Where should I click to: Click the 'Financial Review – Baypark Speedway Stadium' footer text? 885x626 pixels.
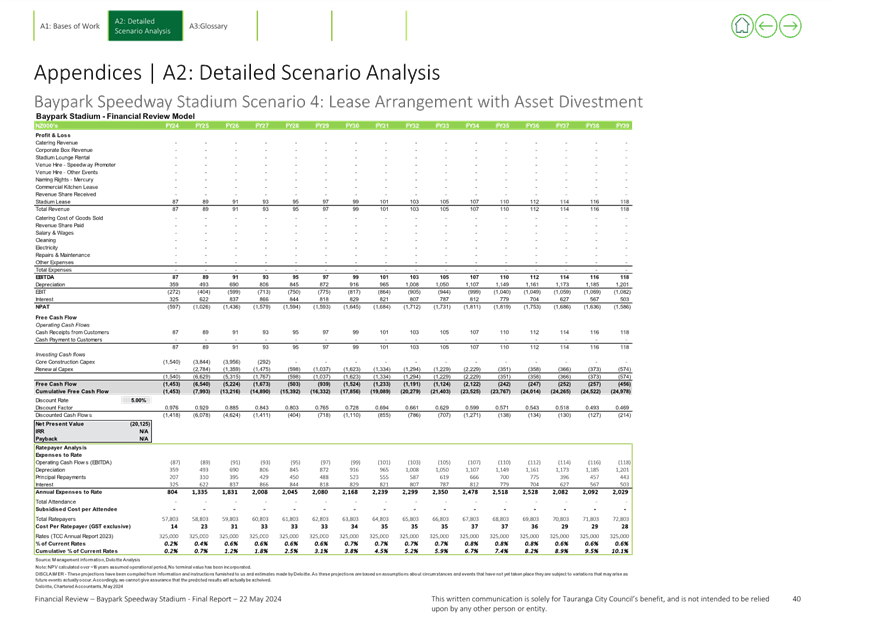point(157,599)
